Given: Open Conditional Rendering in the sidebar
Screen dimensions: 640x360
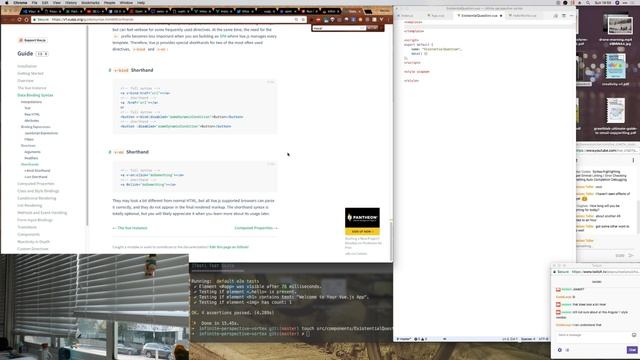Looking at the screenshot, I should (x=37, y=198).
